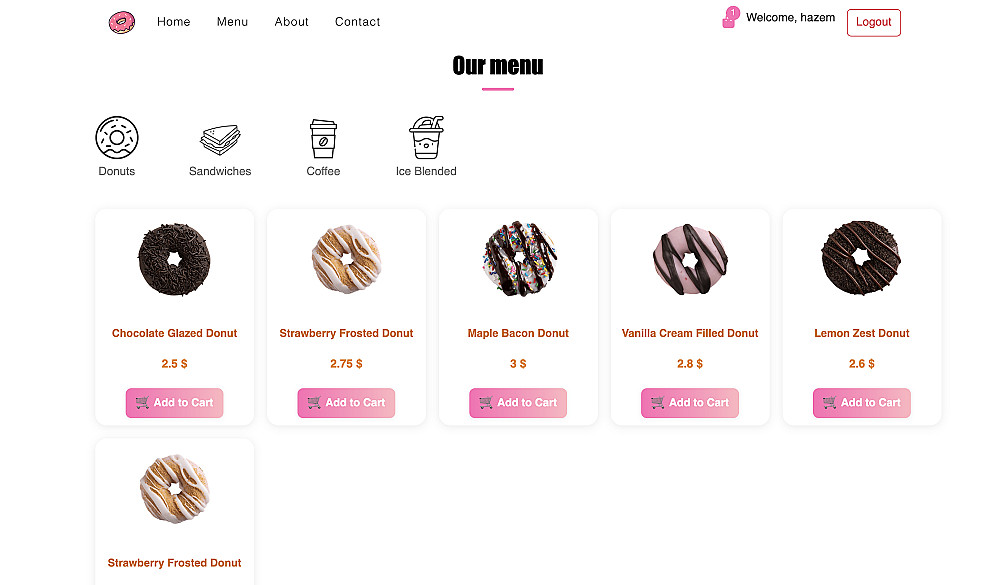Log out using the Logout button
The height and width of the screenshot is (585, 1000).
(x=874, y=22)
